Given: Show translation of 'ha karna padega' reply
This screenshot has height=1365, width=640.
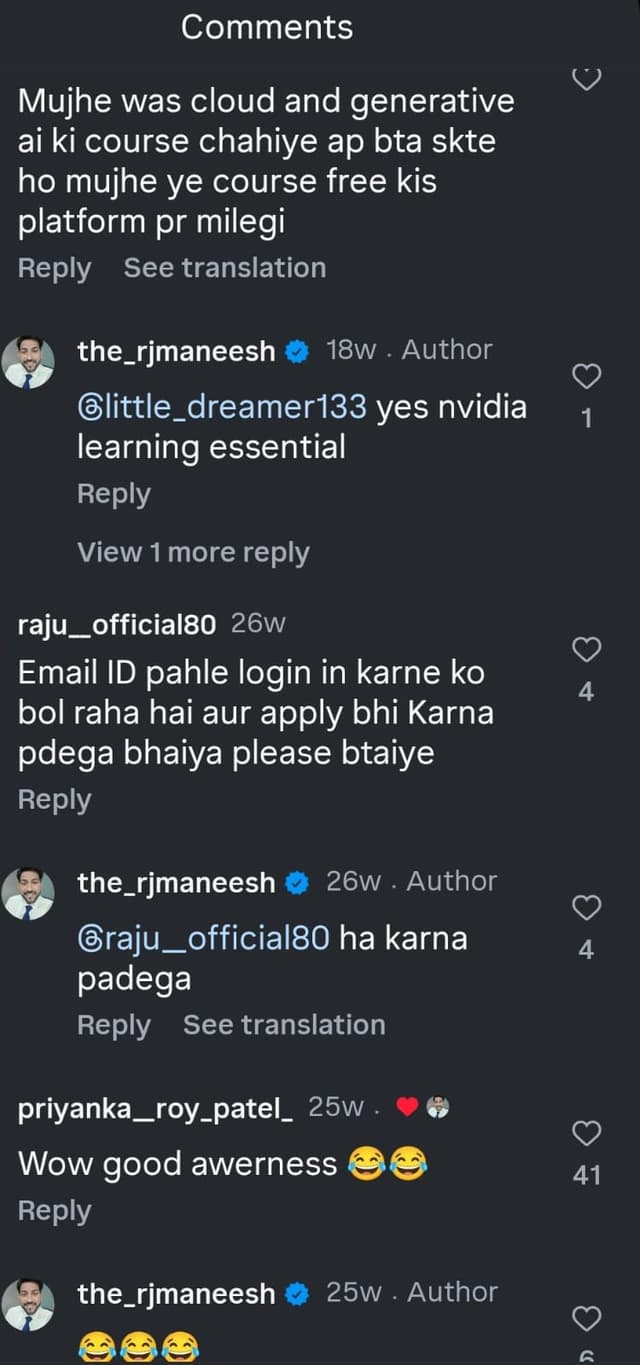Looking at the screenshot, I should click(283, 1025).
